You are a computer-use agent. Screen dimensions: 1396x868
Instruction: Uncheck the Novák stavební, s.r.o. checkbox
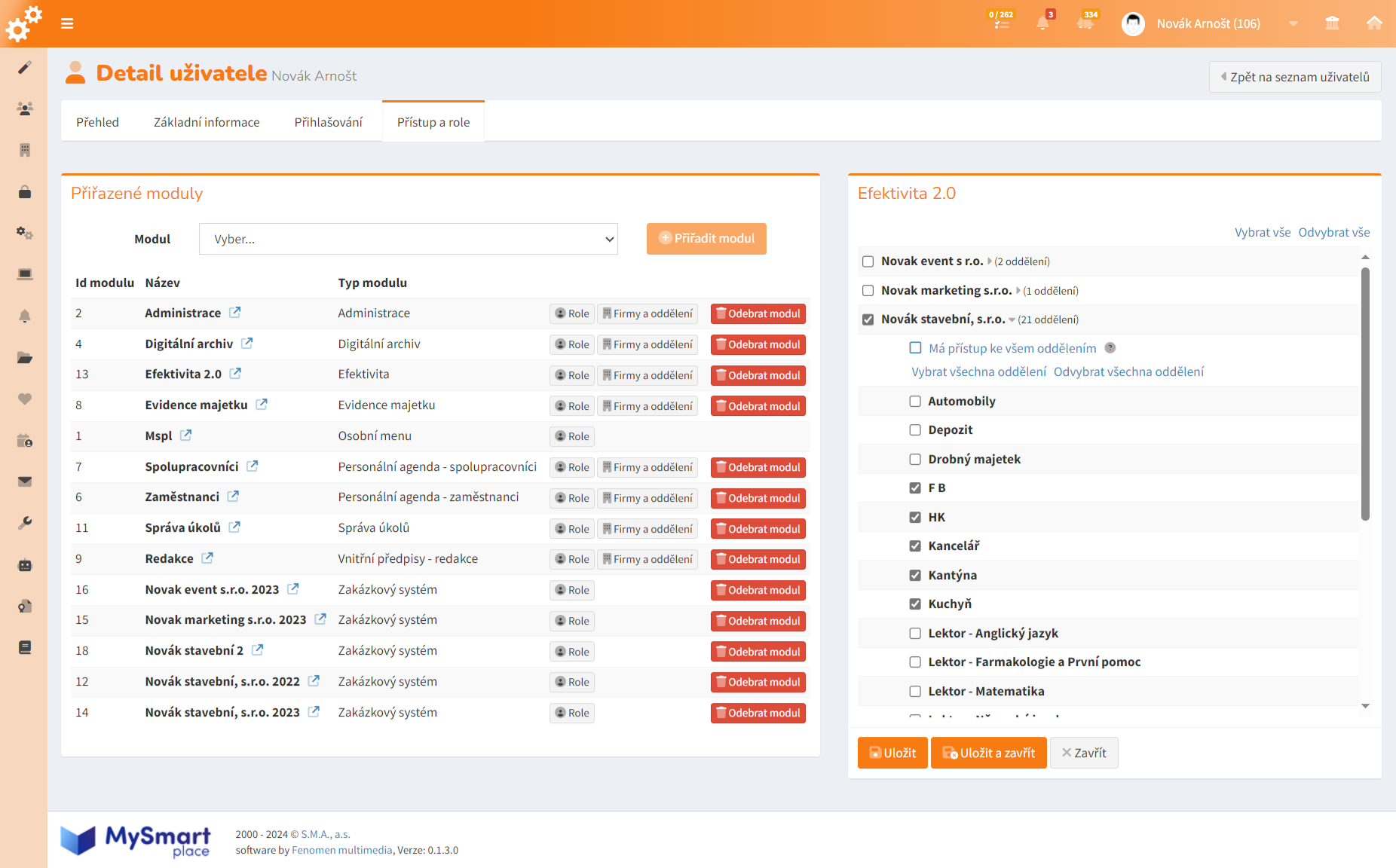pos(868,319)
